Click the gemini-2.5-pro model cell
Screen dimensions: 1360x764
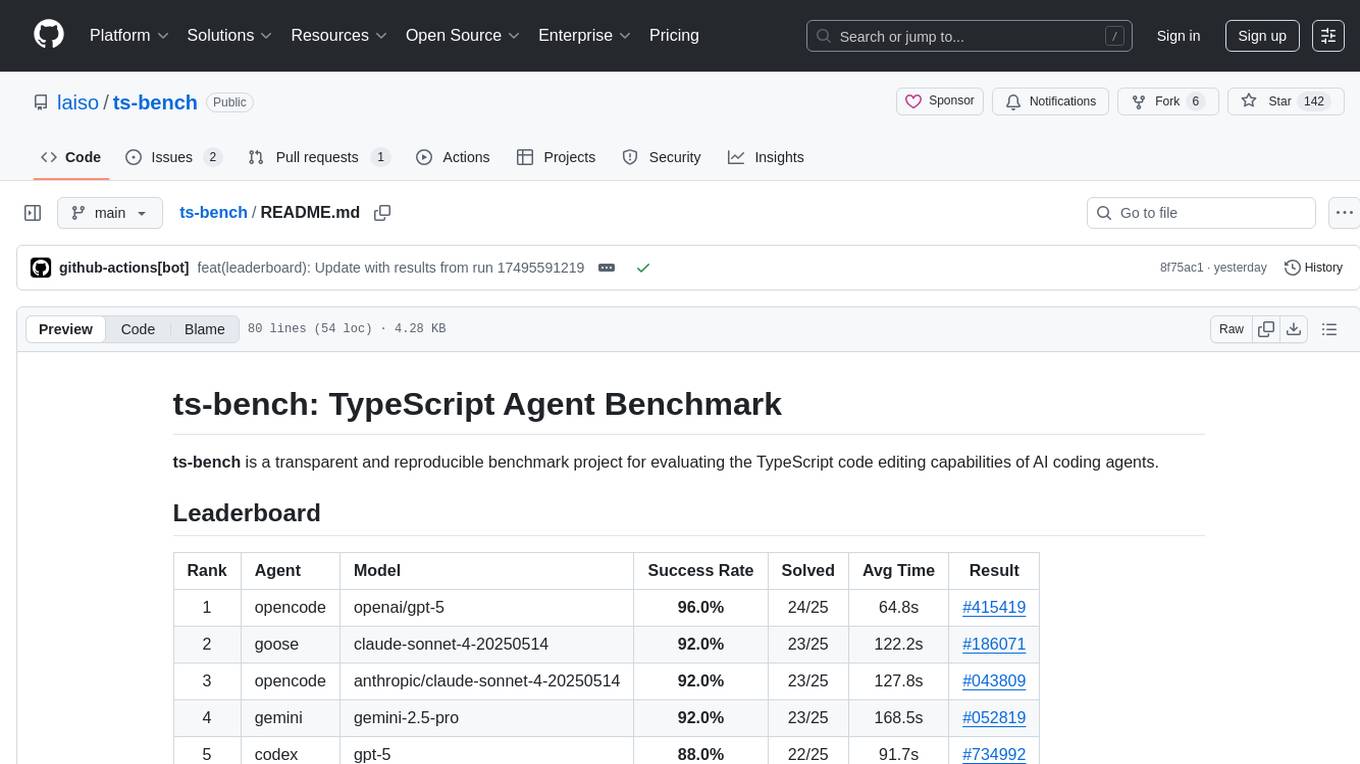click(487, 717)
